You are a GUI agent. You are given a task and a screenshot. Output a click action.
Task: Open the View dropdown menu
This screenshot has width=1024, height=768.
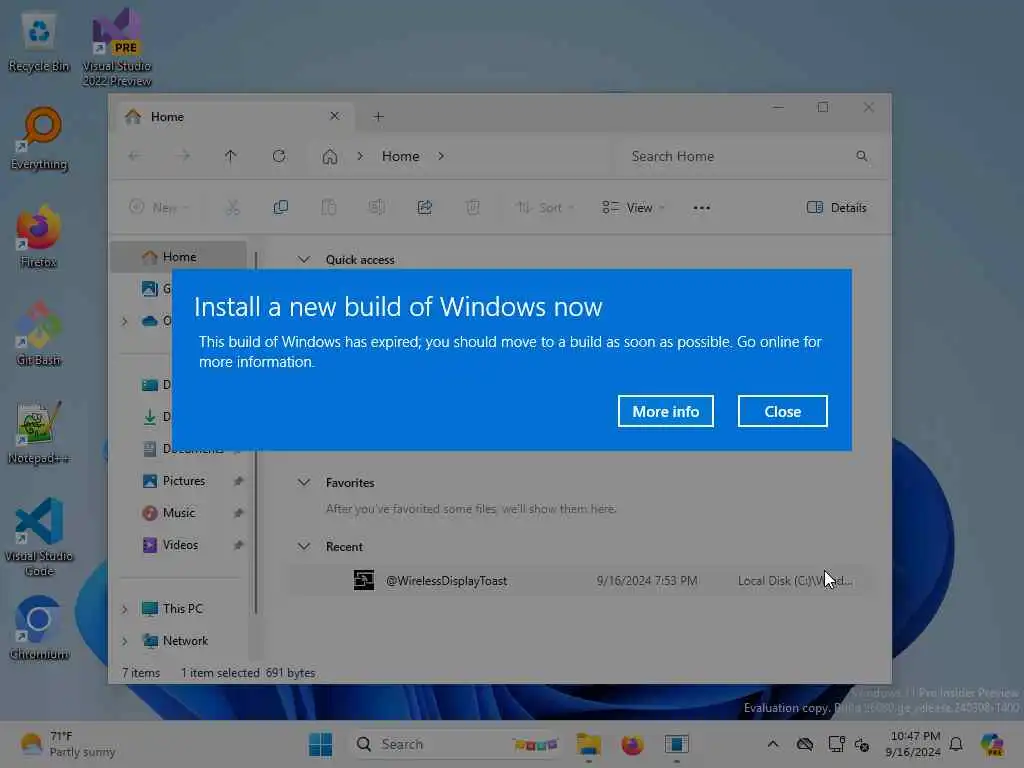click(x=633, y=208)
